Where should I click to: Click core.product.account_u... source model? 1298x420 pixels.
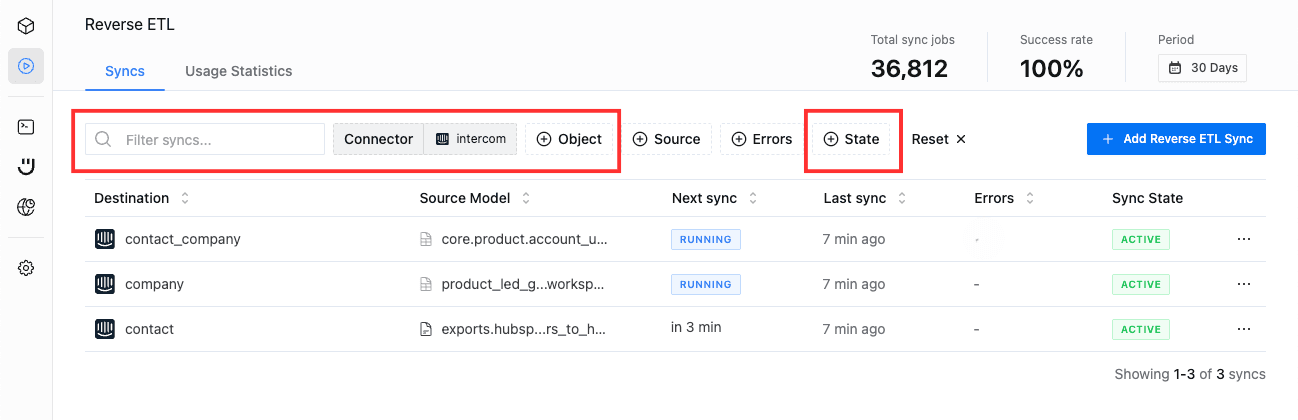click(524, 240)
